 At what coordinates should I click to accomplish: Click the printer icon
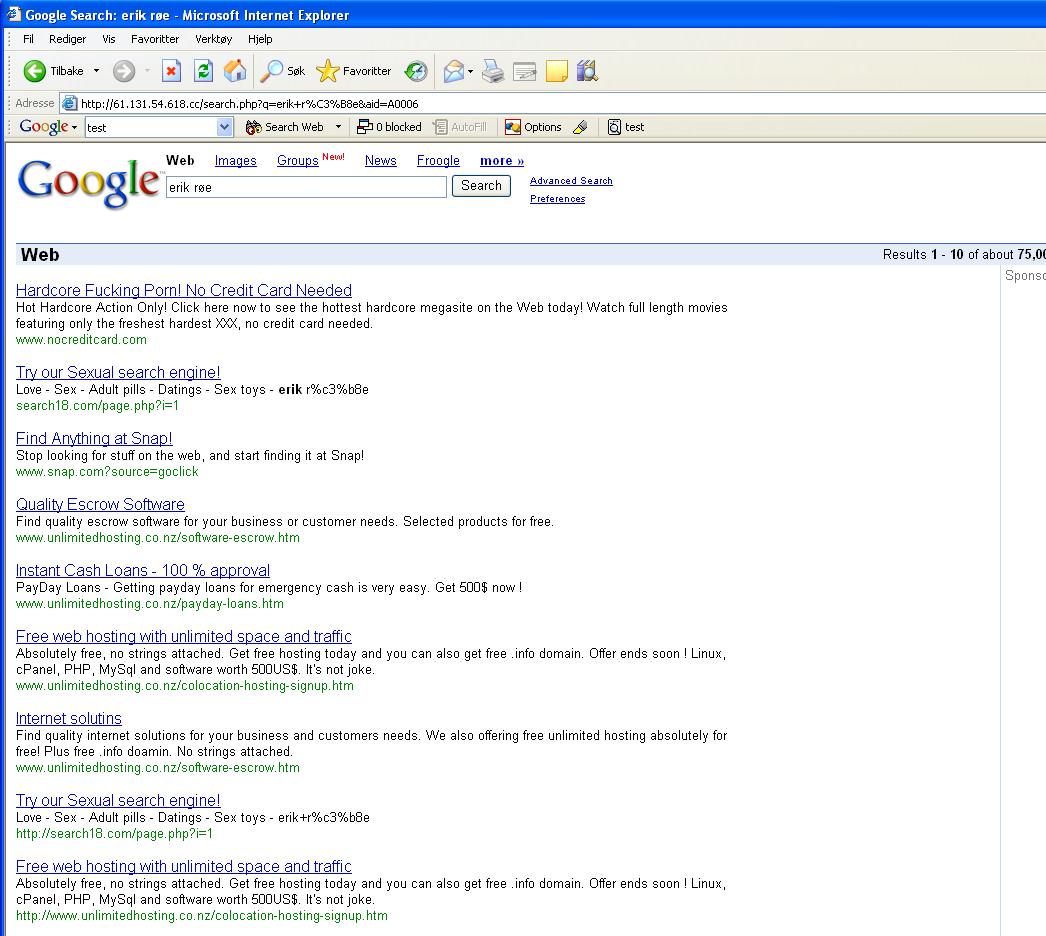point(493,71)
